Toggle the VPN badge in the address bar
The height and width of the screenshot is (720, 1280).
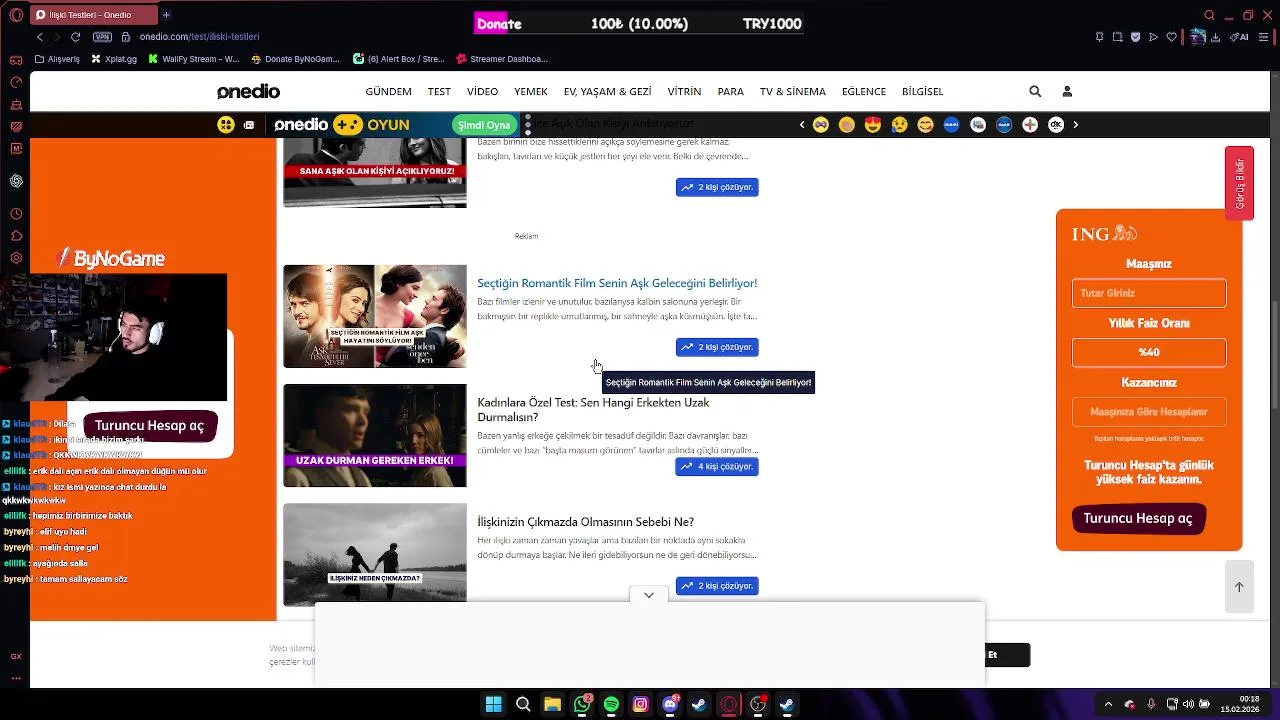pyautogui.click(x=102, y=37)
